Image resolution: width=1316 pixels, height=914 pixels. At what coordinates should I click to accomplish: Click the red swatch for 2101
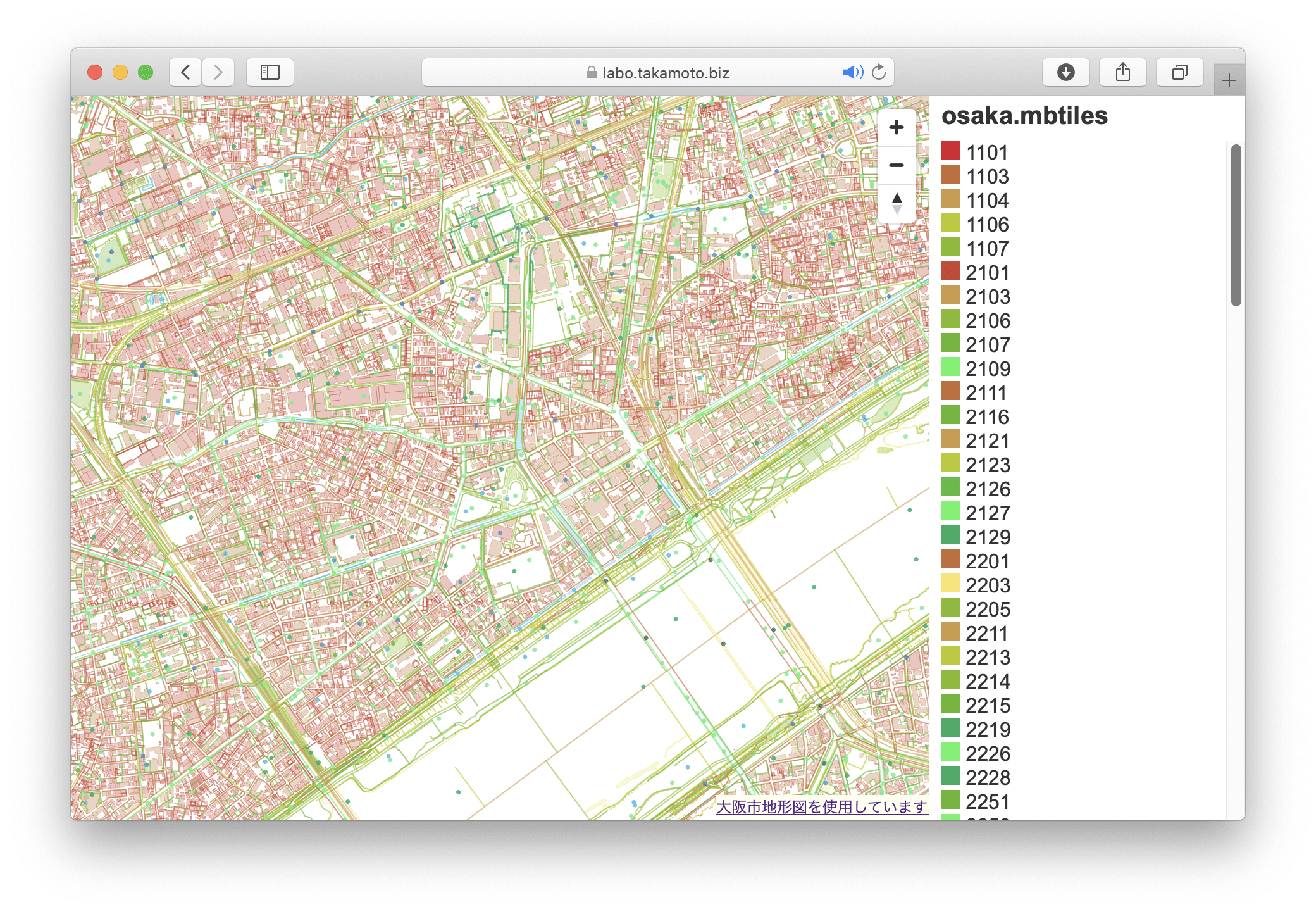point(951,270)
